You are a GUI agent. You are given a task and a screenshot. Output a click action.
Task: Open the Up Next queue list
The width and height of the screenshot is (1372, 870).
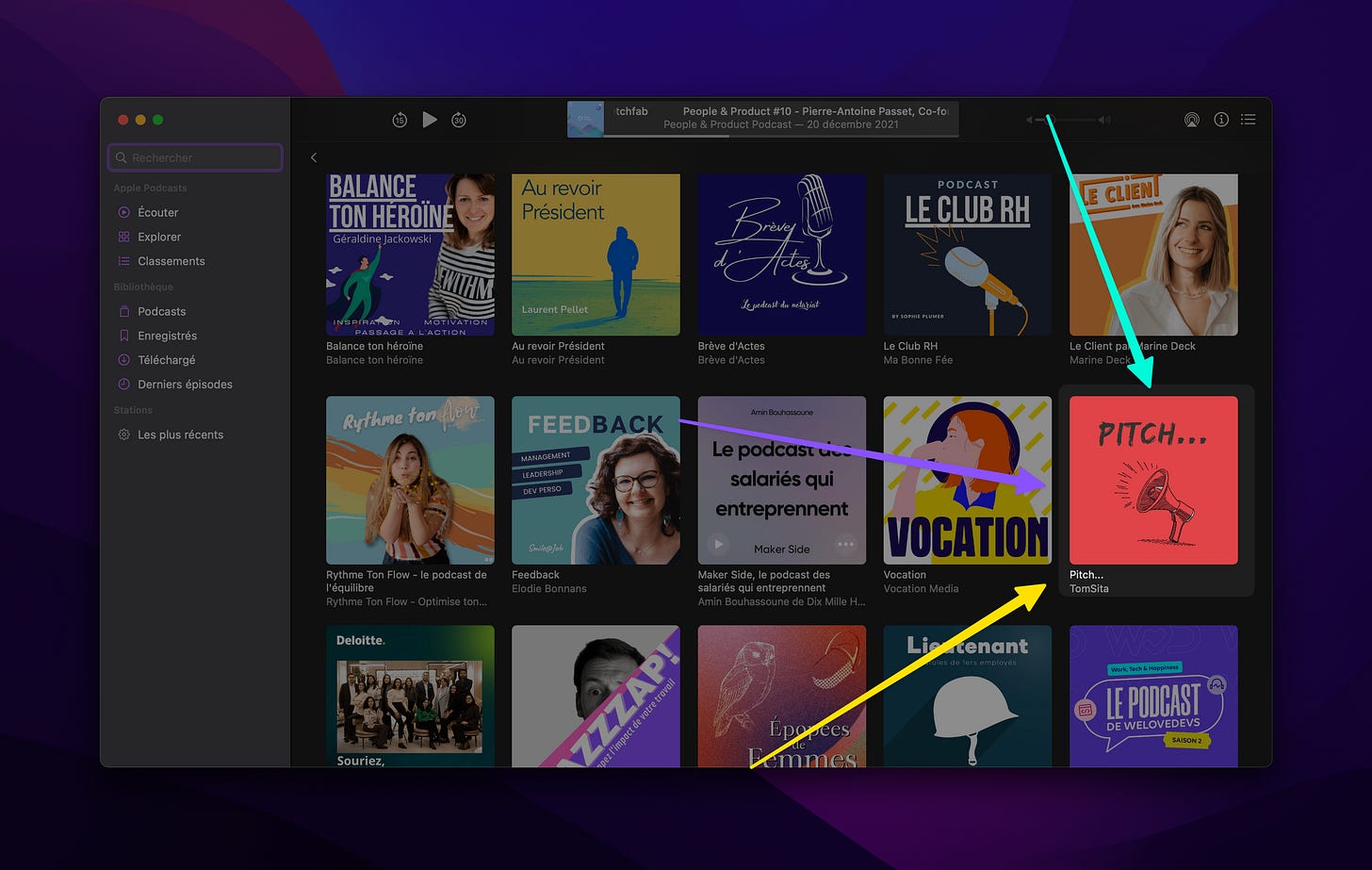click(1249, 120)
